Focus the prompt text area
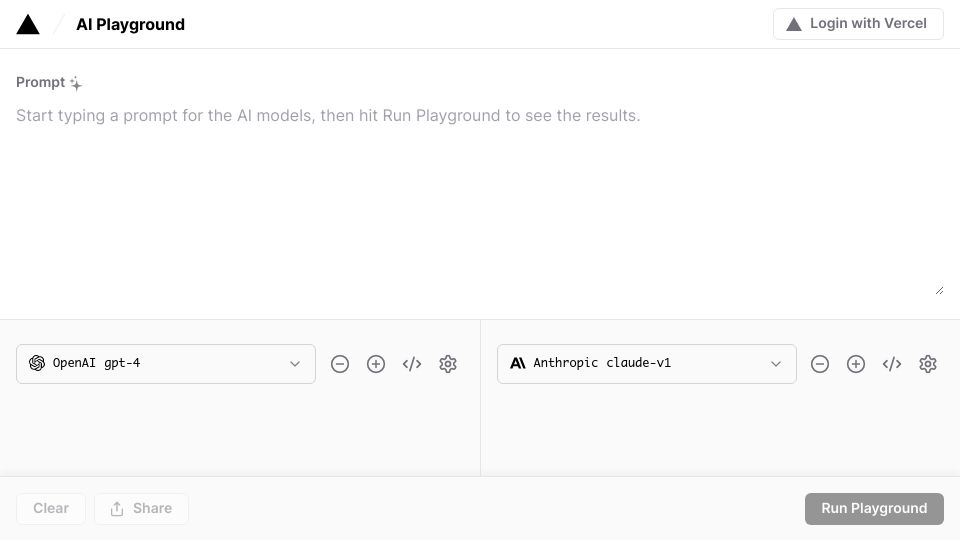 click(x=479, y=200)
